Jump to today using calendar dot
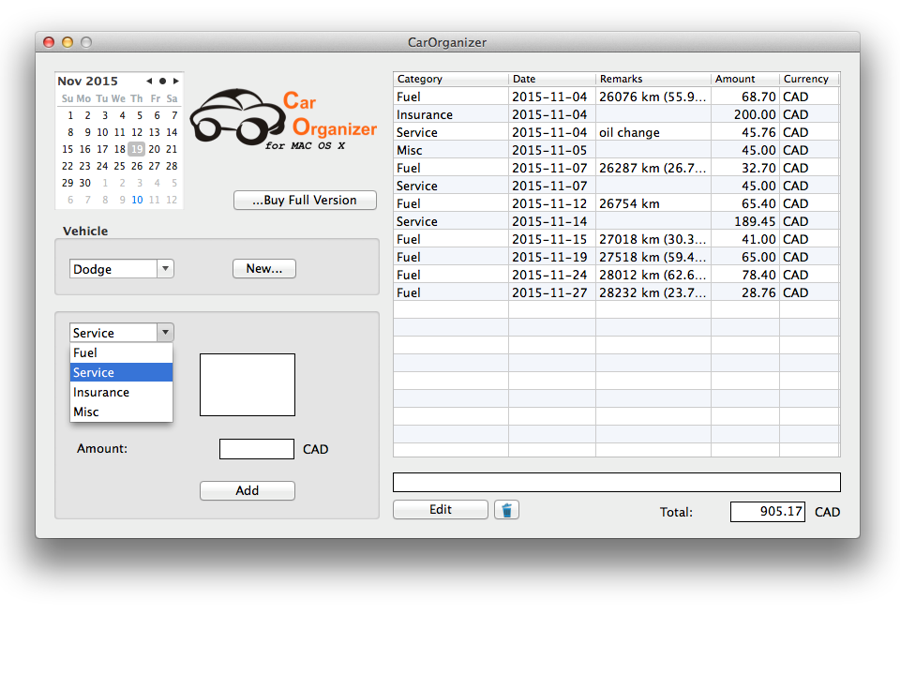 coord(162,81)
